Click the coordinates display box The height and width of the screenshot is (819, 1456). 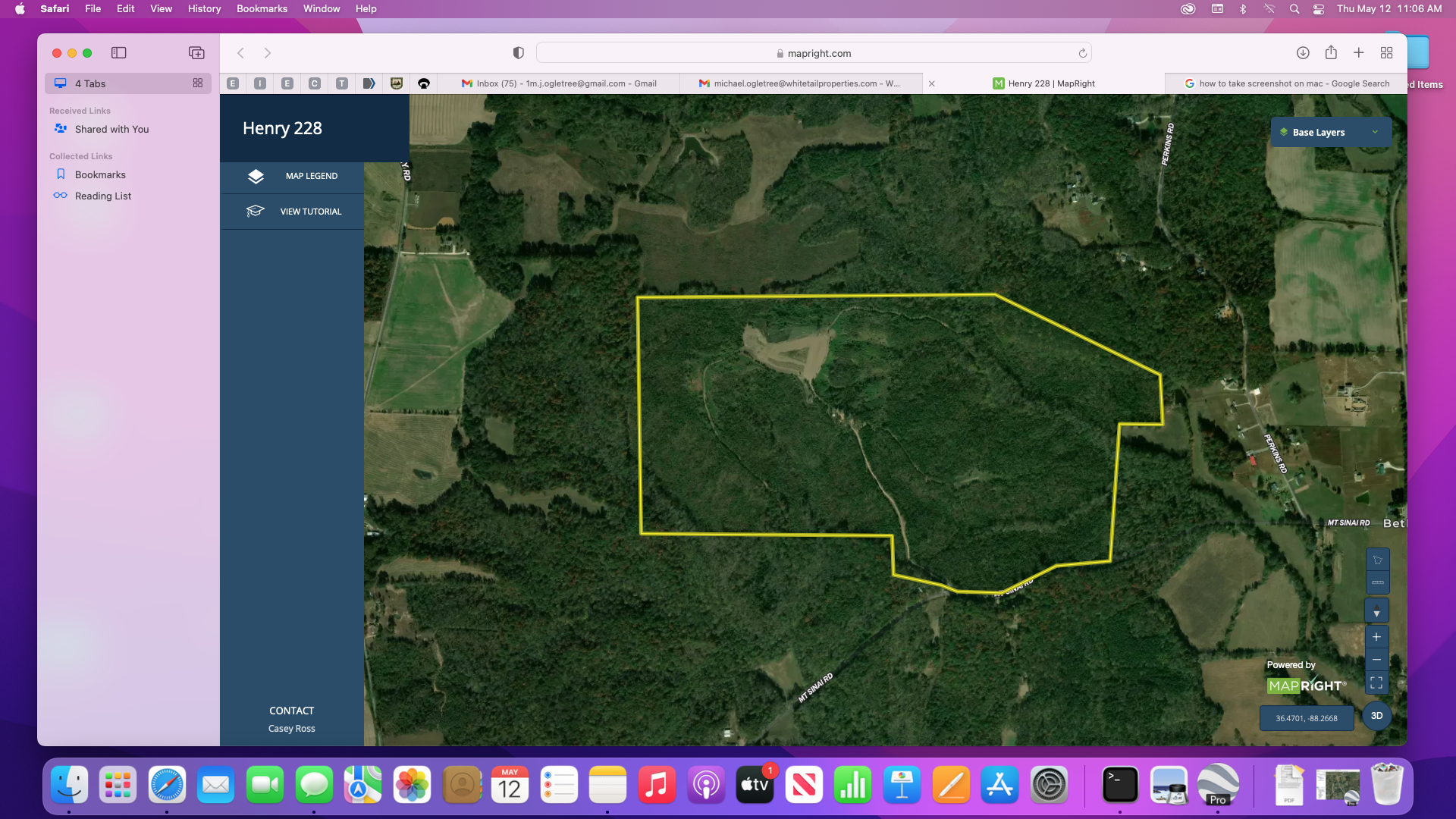tap(1306, 718)
